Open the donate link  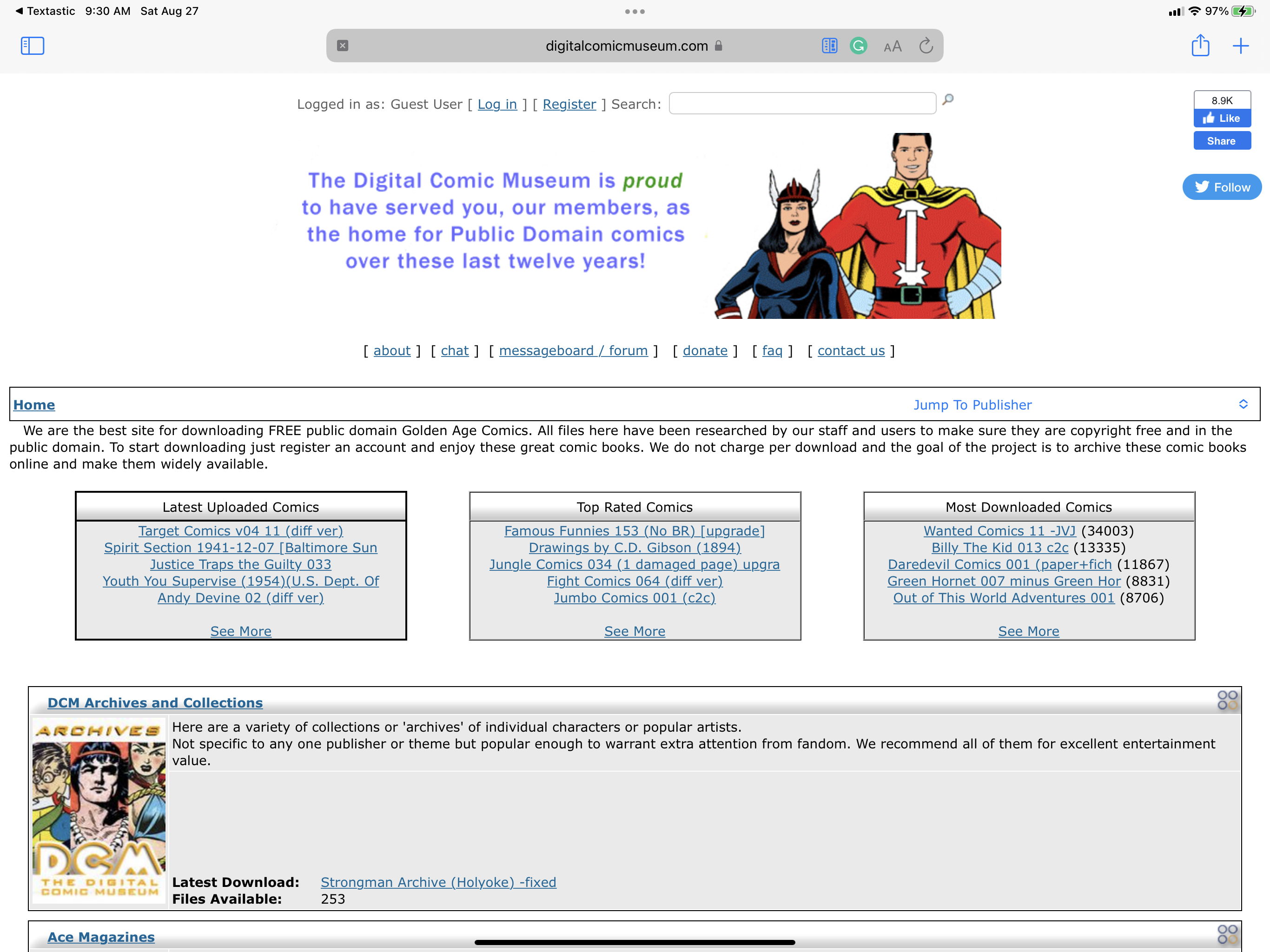tap(705, 350)
